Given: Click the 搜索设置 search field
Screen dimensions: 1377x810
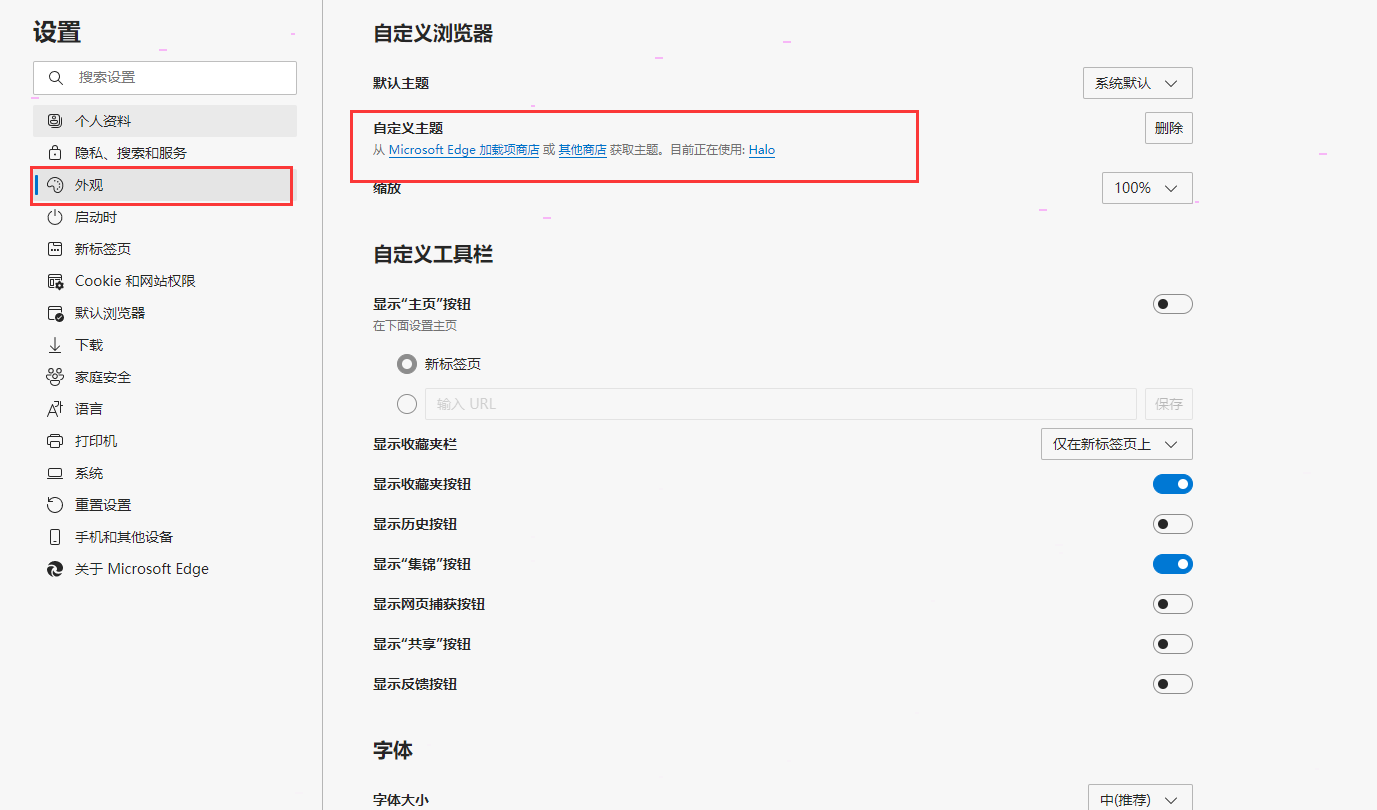Looking at the screenshot, I should [164, 77].
